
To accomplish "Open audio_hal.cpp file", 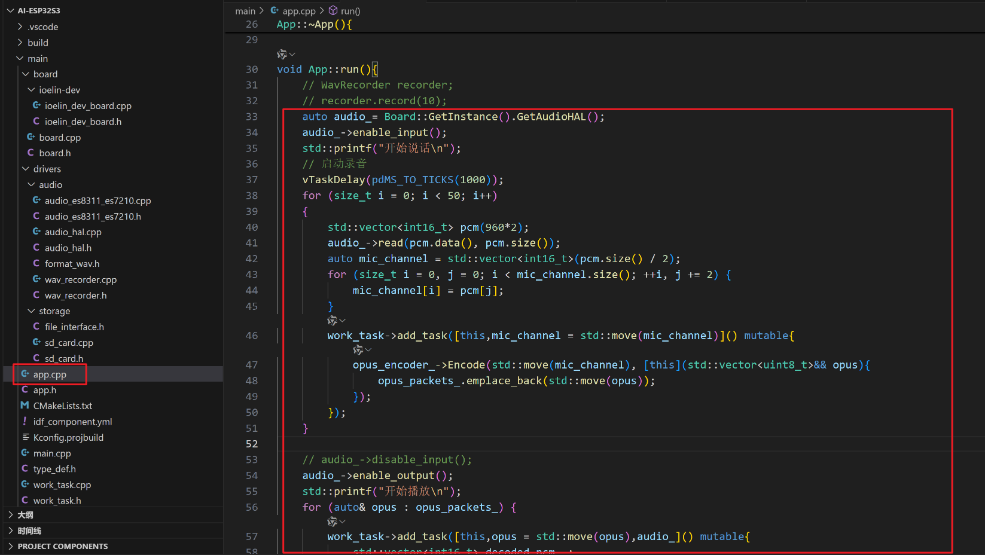I will 73,232.
